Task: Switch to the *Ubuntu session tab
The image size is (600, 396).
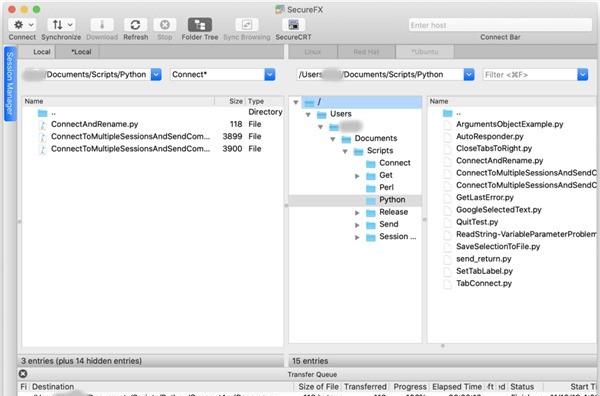Action: click(x=424, y=52)
